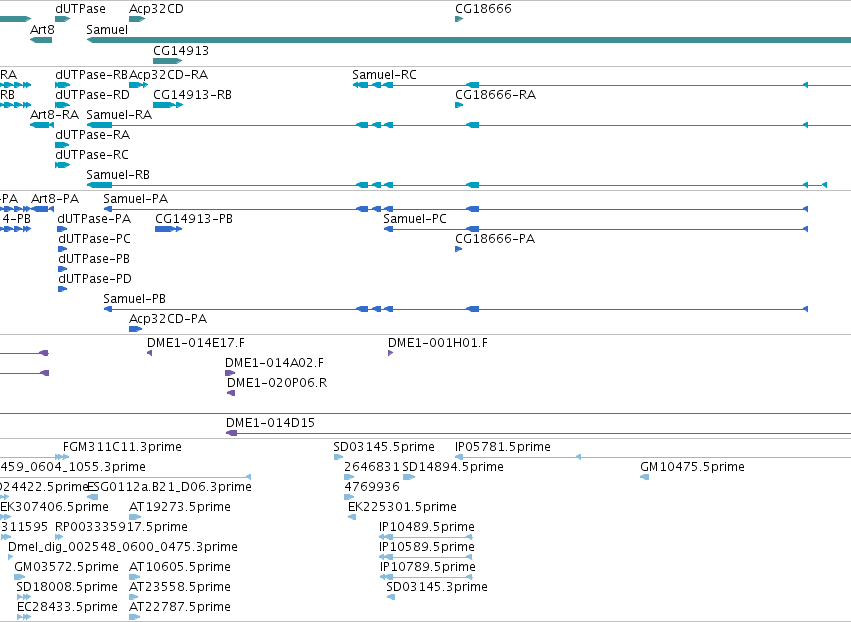Select the dUTPase-PC protein label

tap(94, 239)
